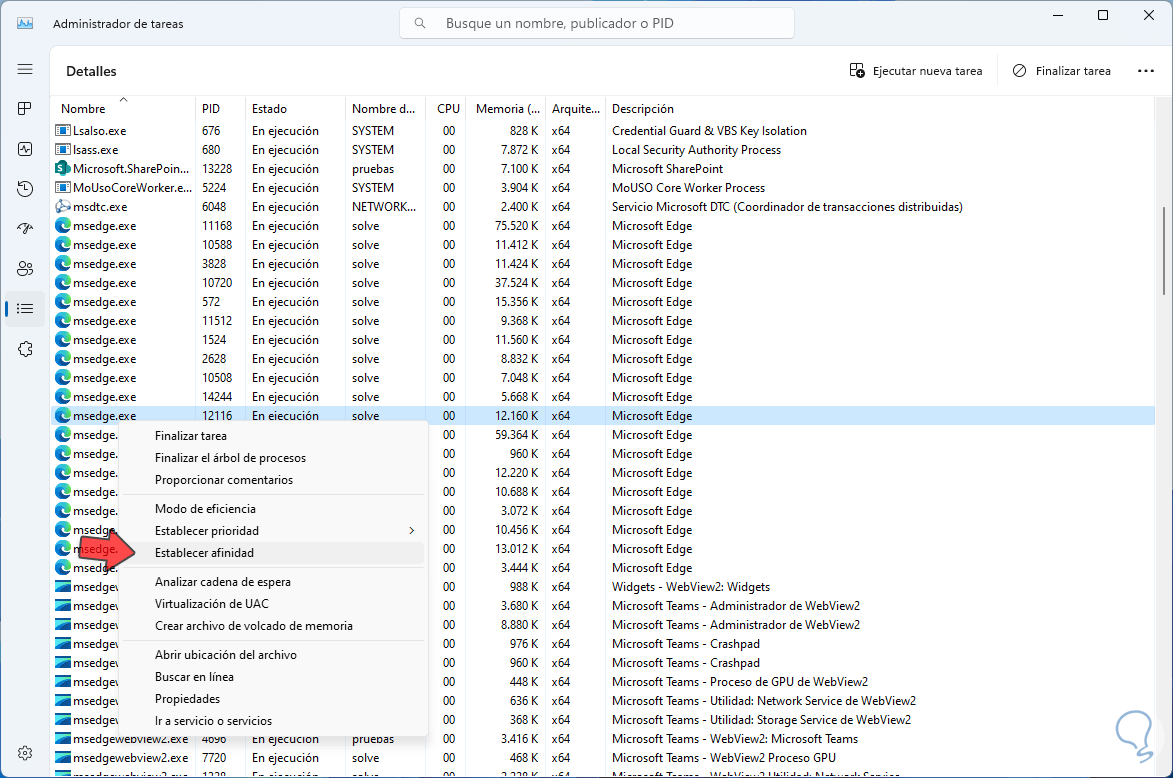Click Ejecutar nueva tarea button
This screenshot has height=778, width=1173.
[916, 71]
